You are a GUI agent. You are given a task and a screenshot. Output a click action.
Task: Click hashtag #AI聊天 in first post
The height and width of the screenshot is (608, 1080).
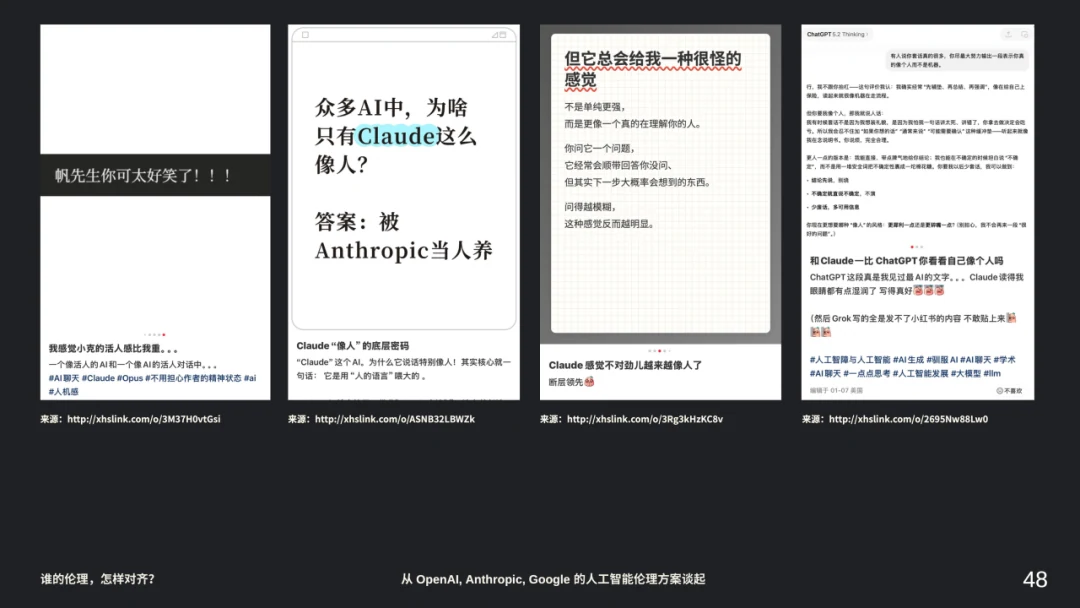[63, 378]
